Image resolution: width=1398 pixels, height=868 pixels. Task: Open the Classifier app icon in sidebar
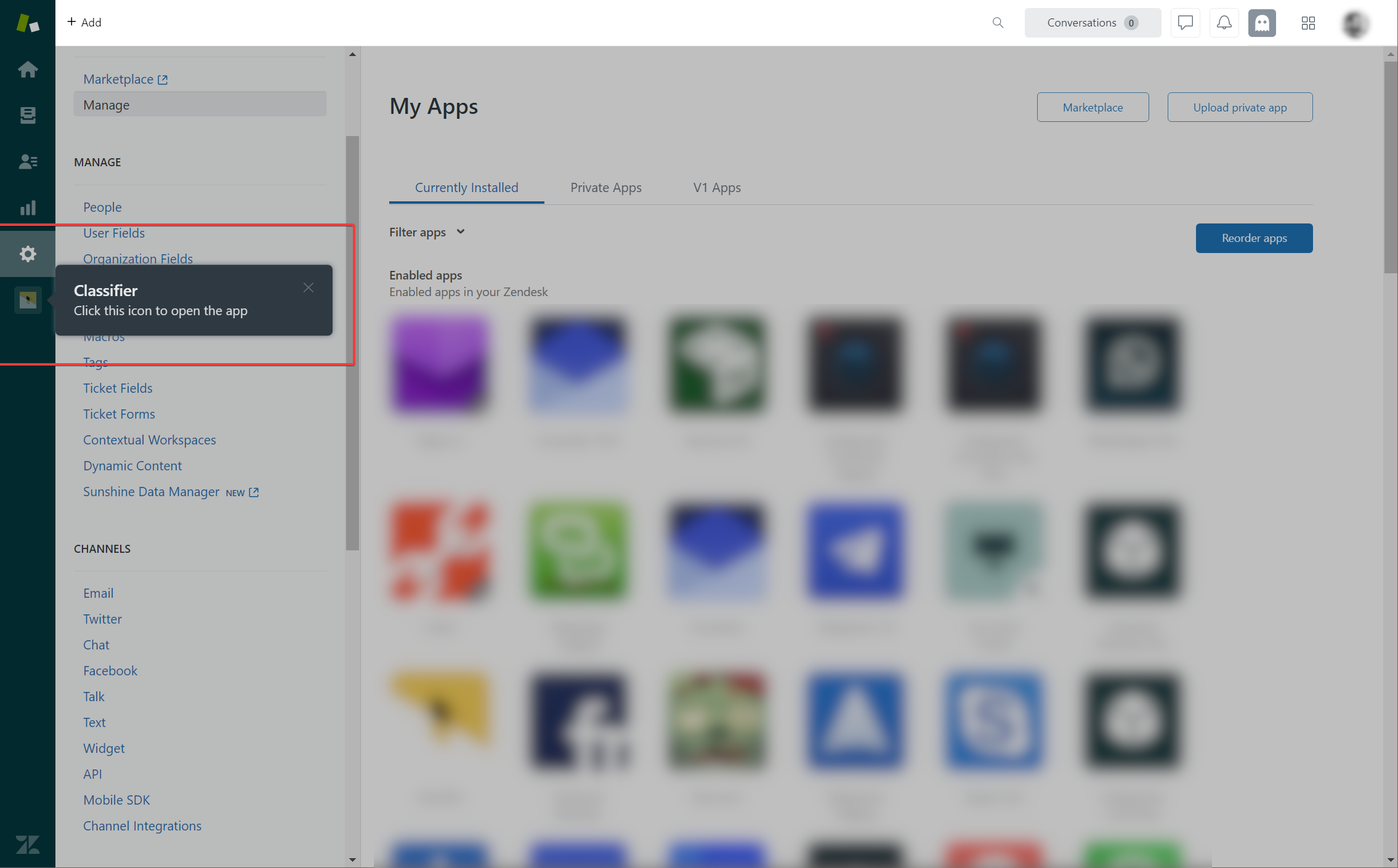click(28, 300)
